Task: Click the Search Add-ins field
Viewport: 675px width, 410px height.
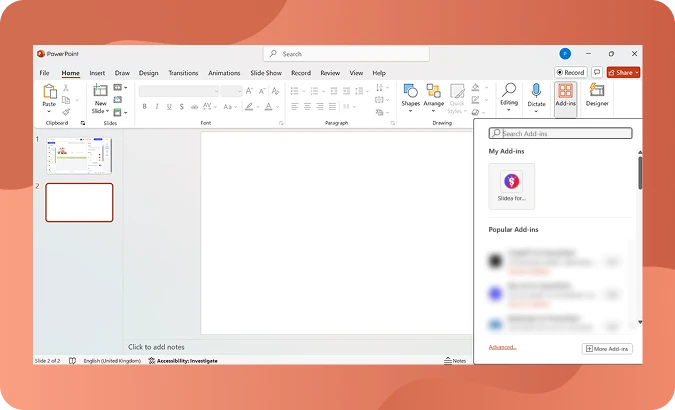Action: coord(560,134)
